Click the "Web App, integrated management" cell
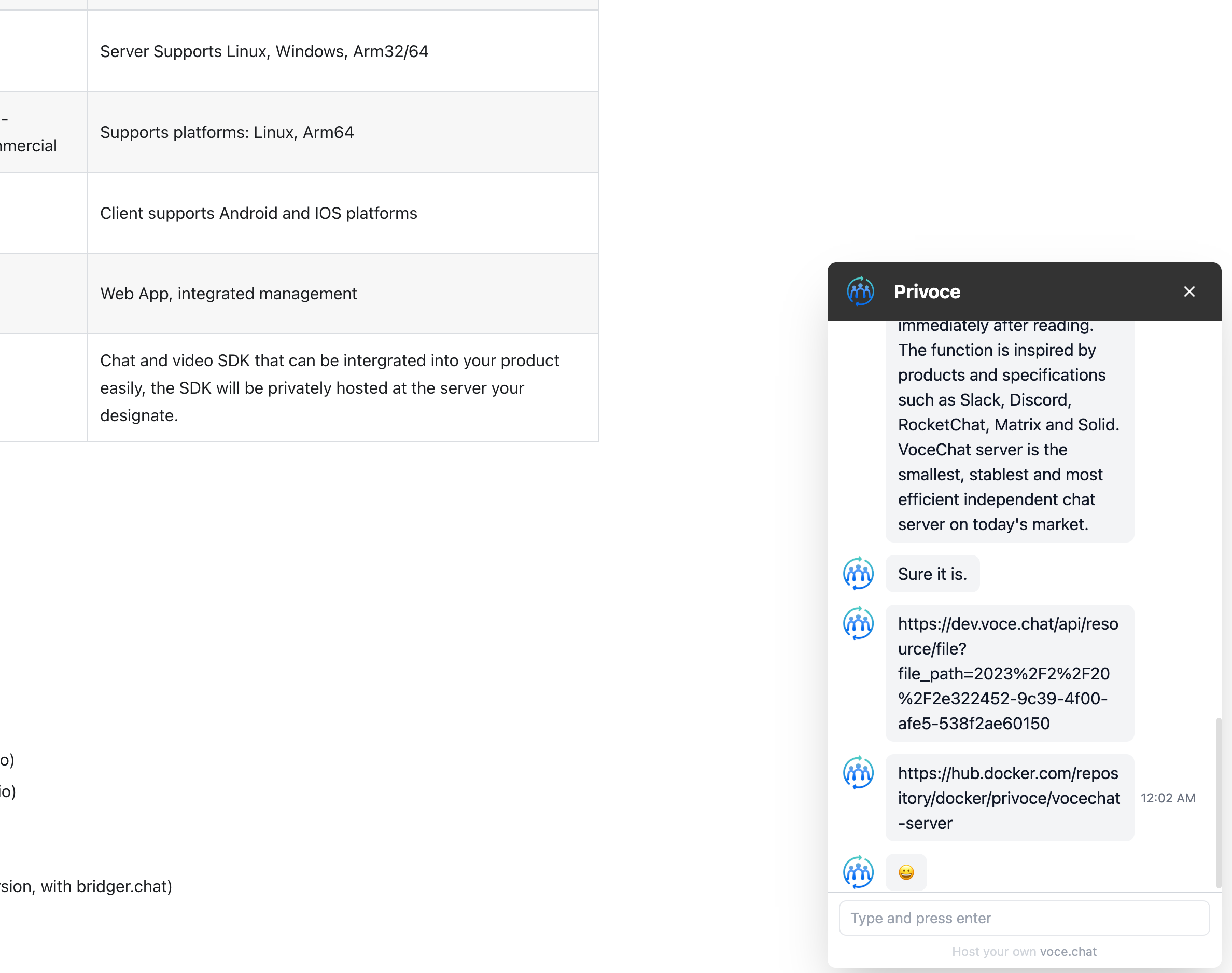 (x=342, y=294)
